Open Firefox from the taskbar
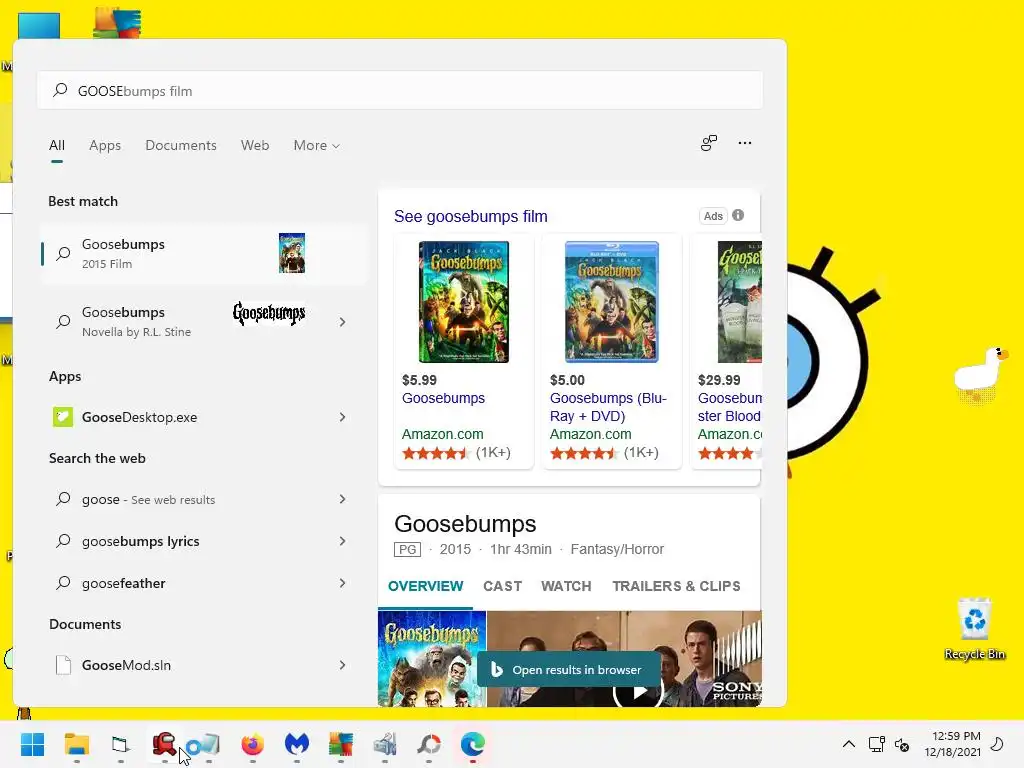Image resolution: width=1024 pixels, height=768 pixels. (253, 744)
